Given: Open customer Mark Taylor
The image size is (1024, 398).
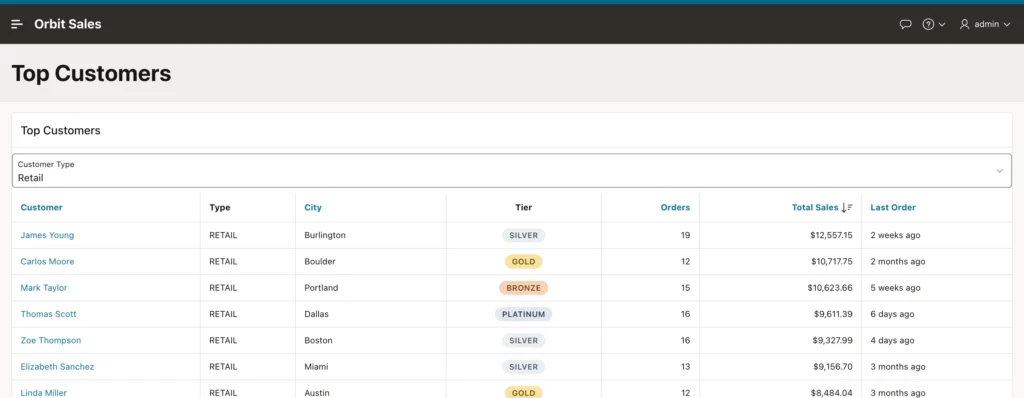Looking at the screenshot, I should 44,288.
